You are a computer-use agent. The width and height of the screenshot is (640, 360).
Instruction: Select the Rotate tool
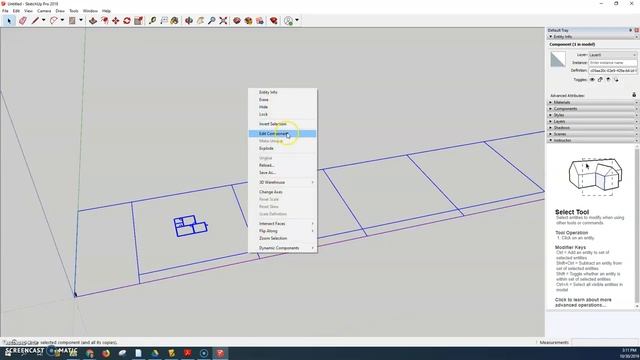127,20
